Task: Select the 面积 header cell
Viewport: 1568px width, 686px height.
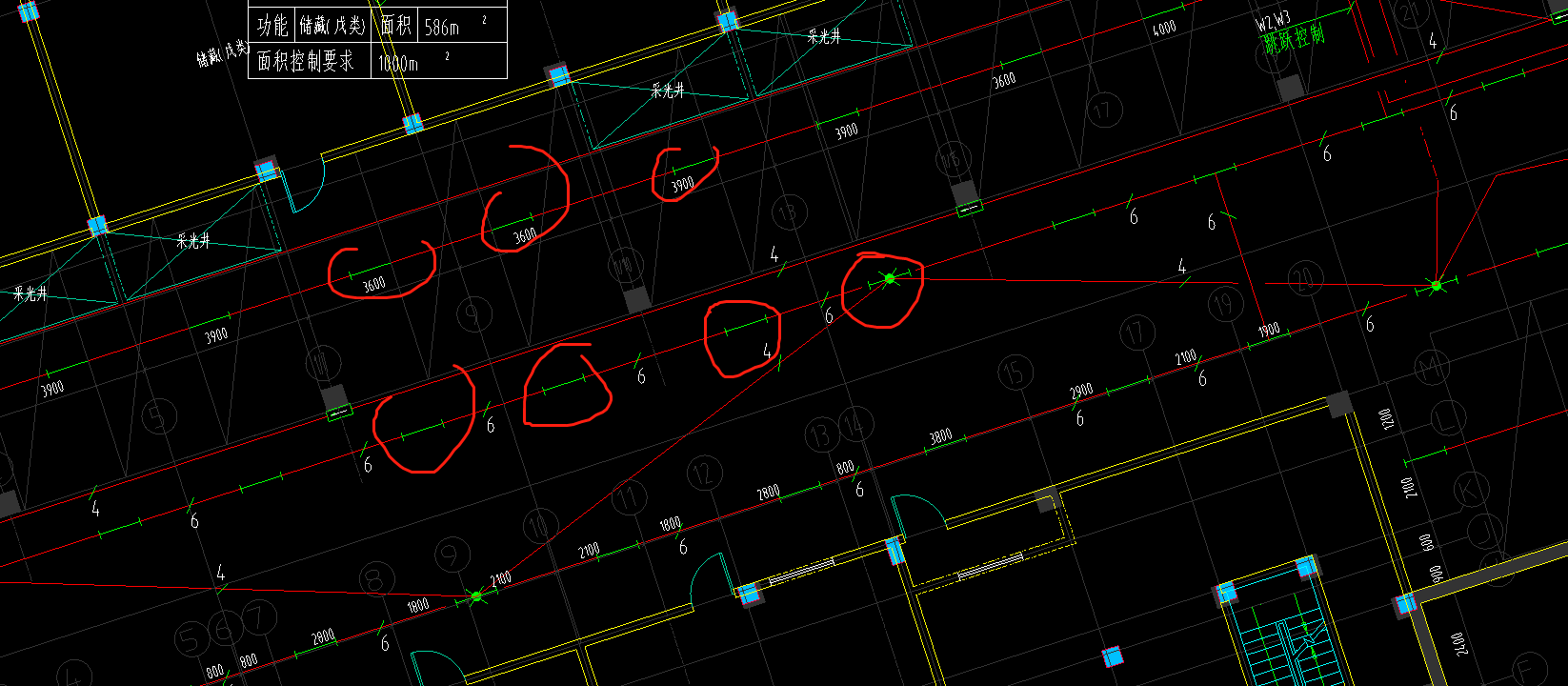Action: [x=395, y=26]
